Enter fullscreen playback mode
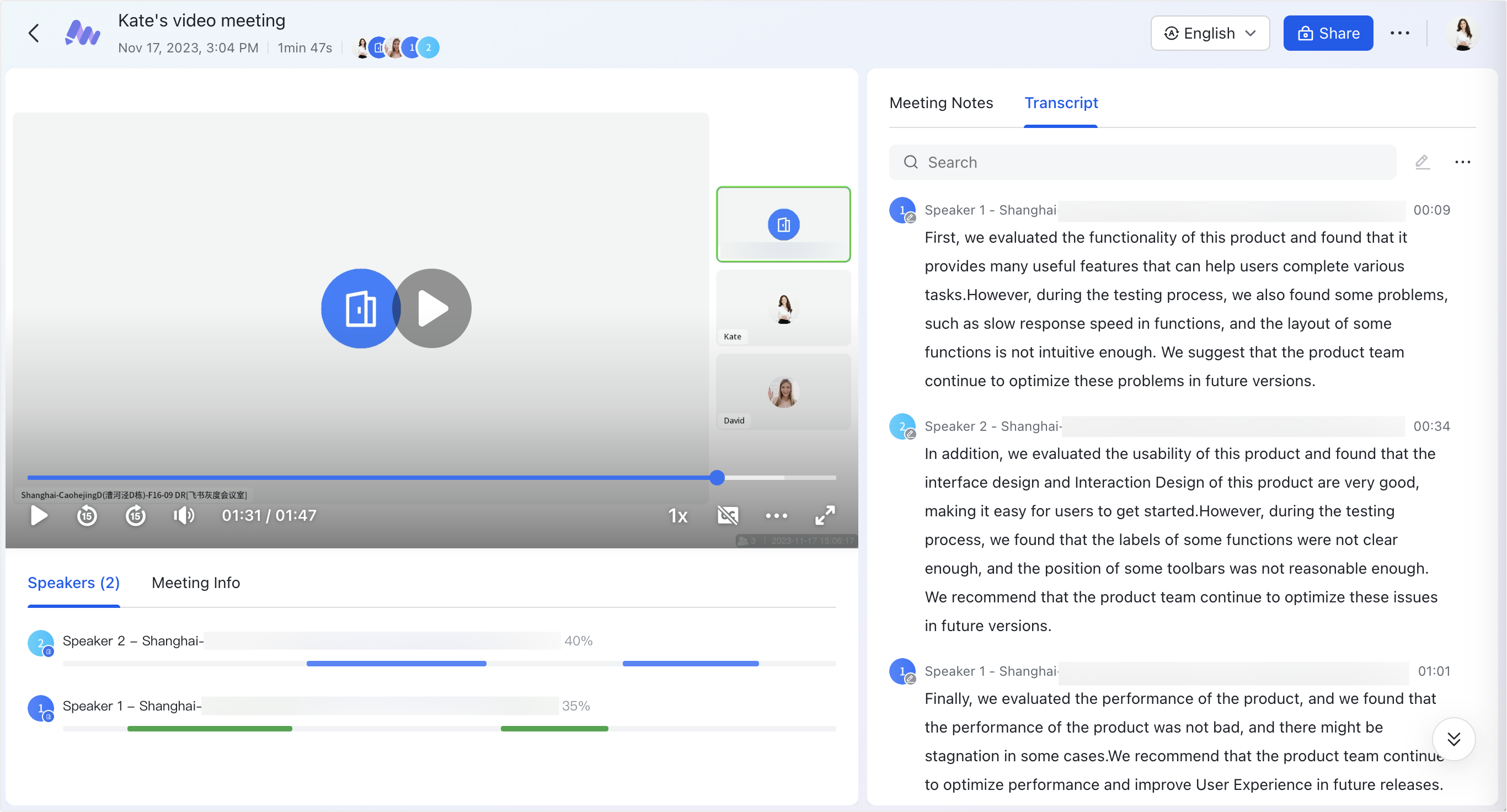1507x812 pixels. pyautogui.click(x=825, y=515)
